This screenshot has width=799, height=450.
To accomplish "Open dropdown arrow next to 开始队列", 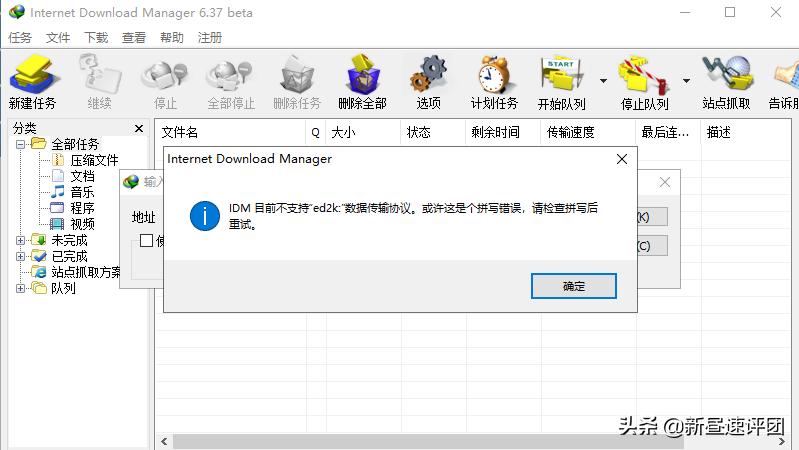I will click(x=603, y=81).
